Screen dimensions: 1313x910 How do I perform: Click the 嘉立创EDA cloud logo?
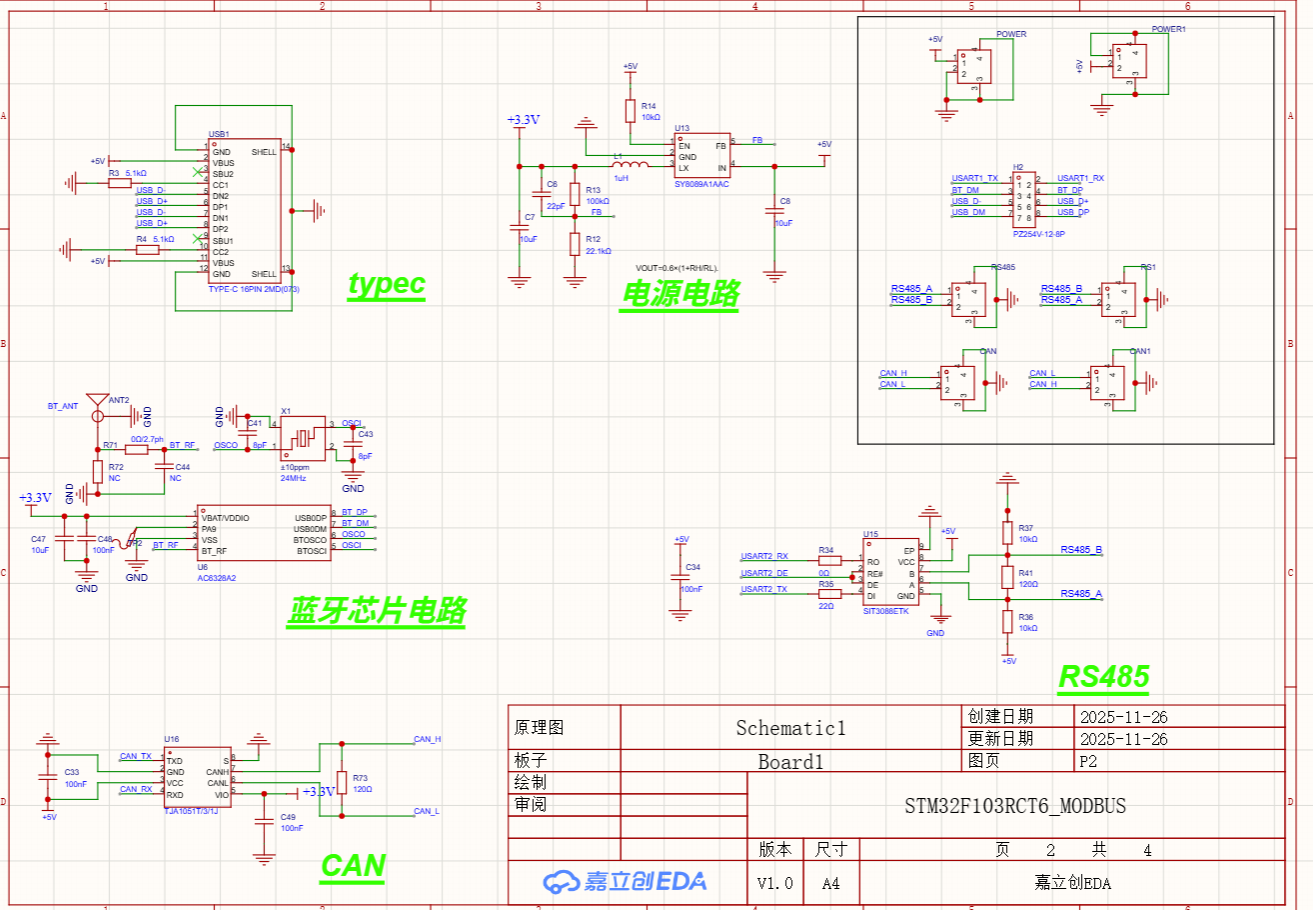625,881
